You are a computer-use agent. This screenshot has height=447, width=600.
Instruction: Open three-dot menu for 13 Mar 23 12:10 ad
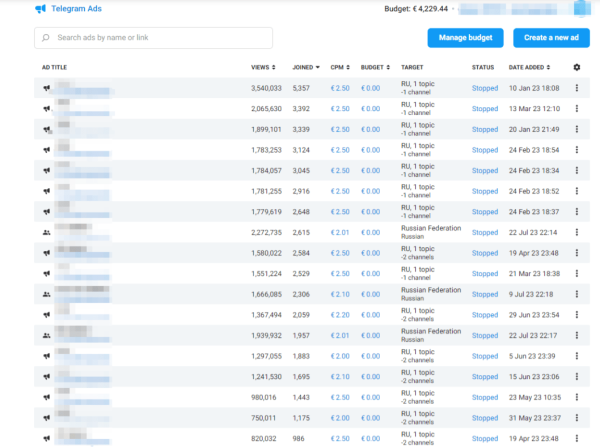(576, 108)
